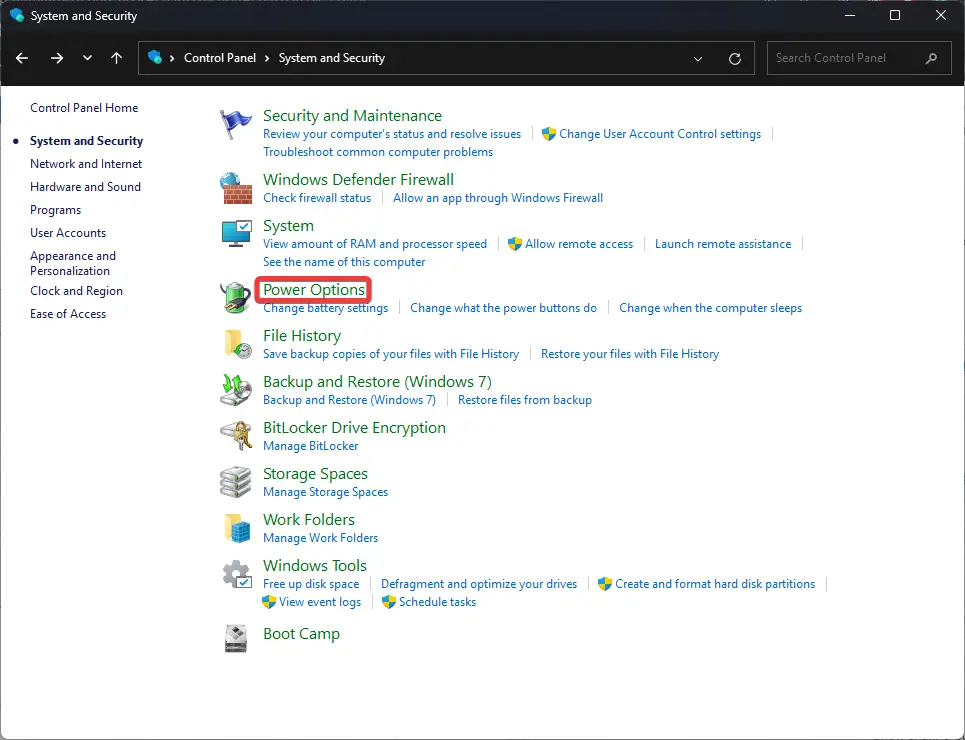Viewport: 965px width, 740px height.
Task: Click System and Security in the breadcrumb
Action: (x=332, y=58)
